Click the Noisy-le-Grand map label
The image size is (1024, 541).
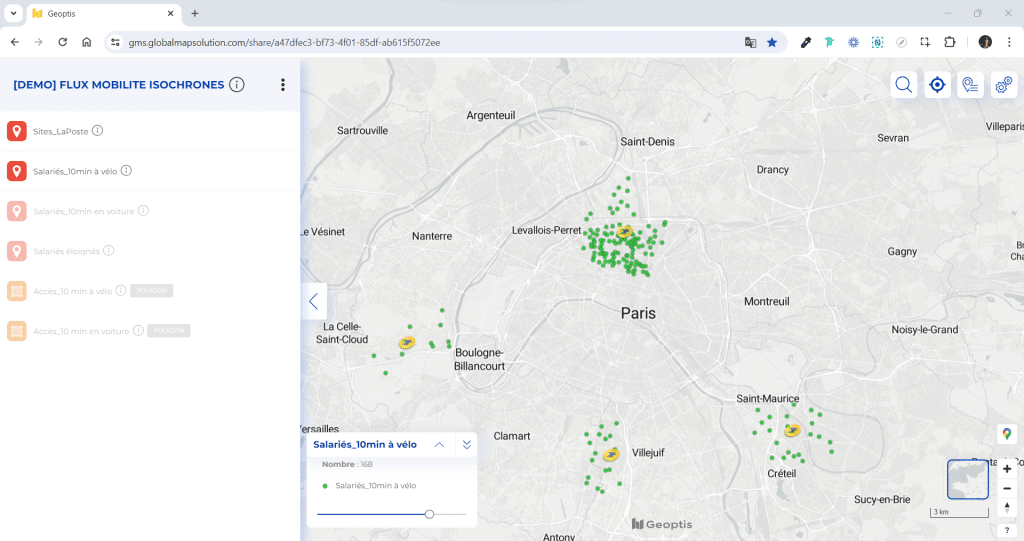[925, 330]
